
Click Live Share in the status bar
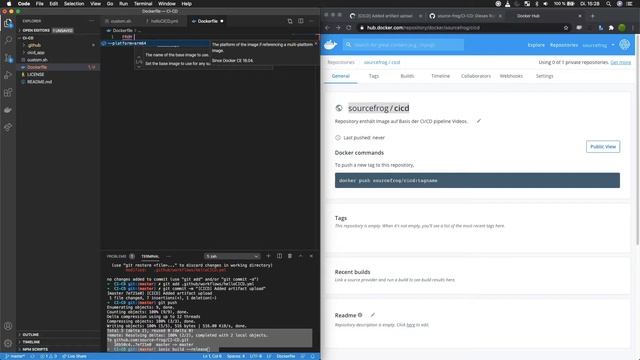[74, 356]
